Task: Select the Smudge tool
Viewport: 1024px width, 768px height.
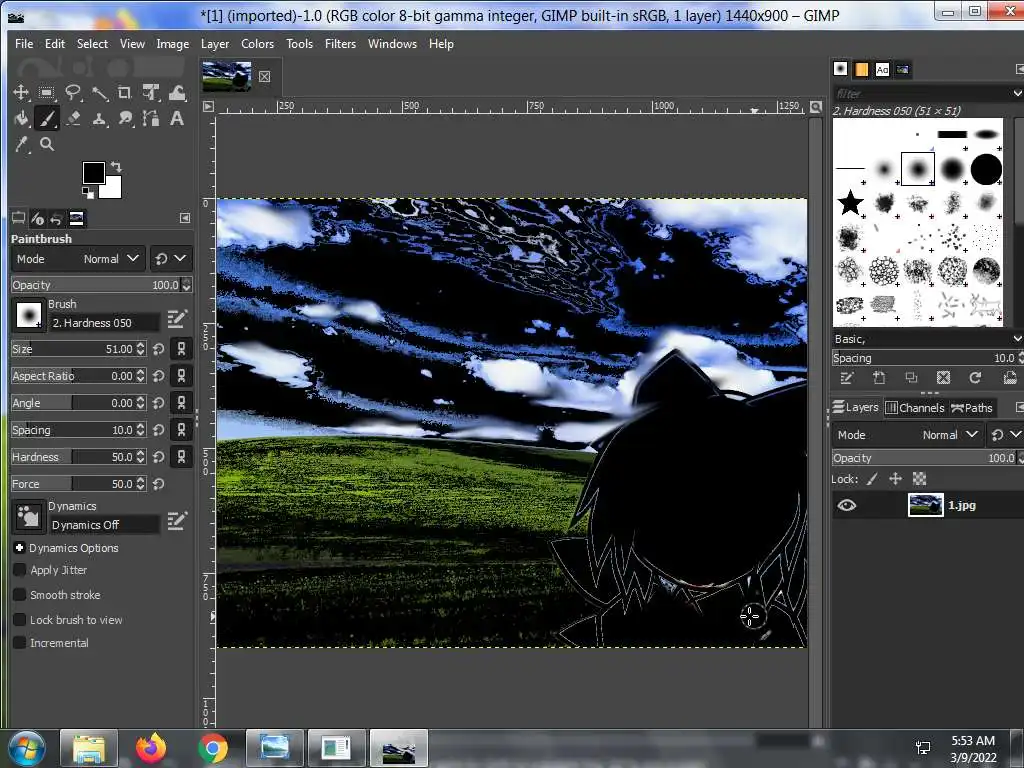Action: (125, 118)
